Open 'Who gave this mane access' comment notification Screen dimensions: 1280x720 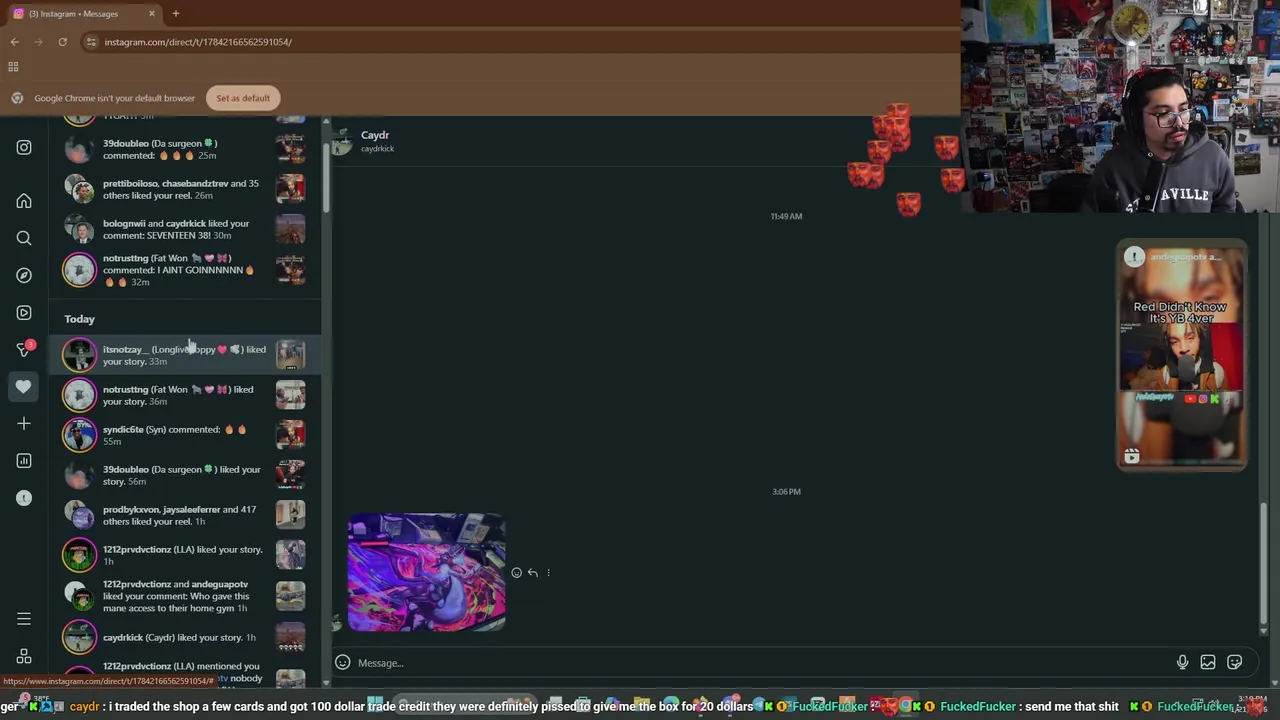pos(185,596)
